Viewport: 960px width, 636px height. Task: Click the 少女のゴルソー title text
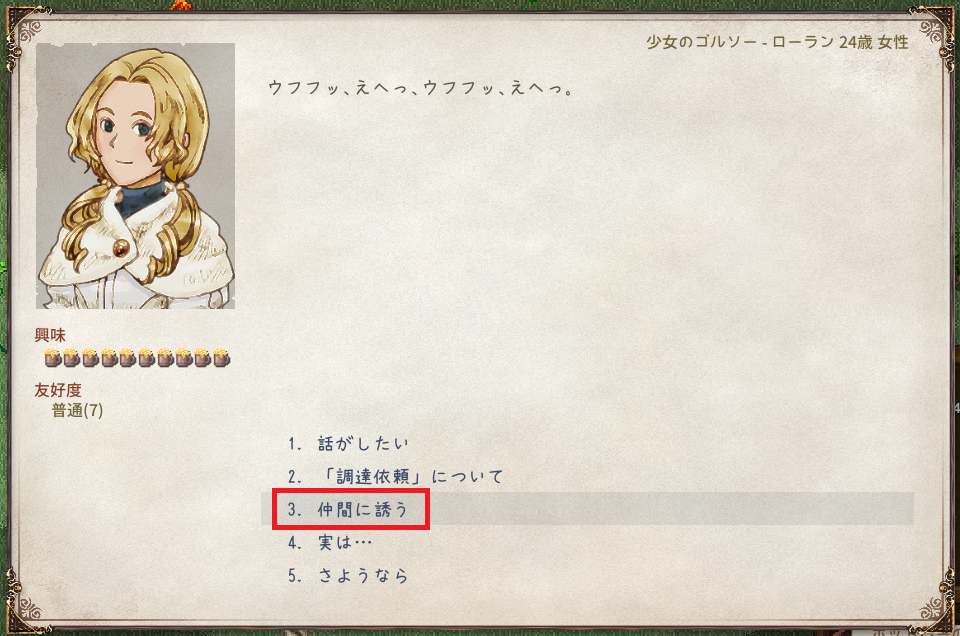[702, 42]
